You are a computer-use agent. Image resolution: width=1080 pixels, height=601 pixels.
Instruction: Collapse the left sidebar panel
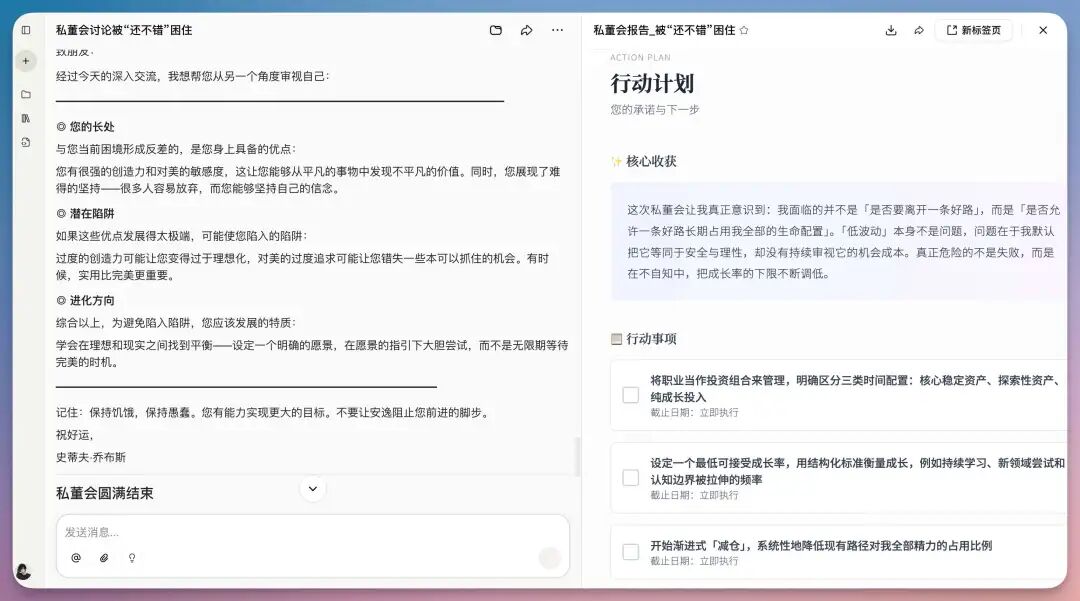click(x=25, y=30)
